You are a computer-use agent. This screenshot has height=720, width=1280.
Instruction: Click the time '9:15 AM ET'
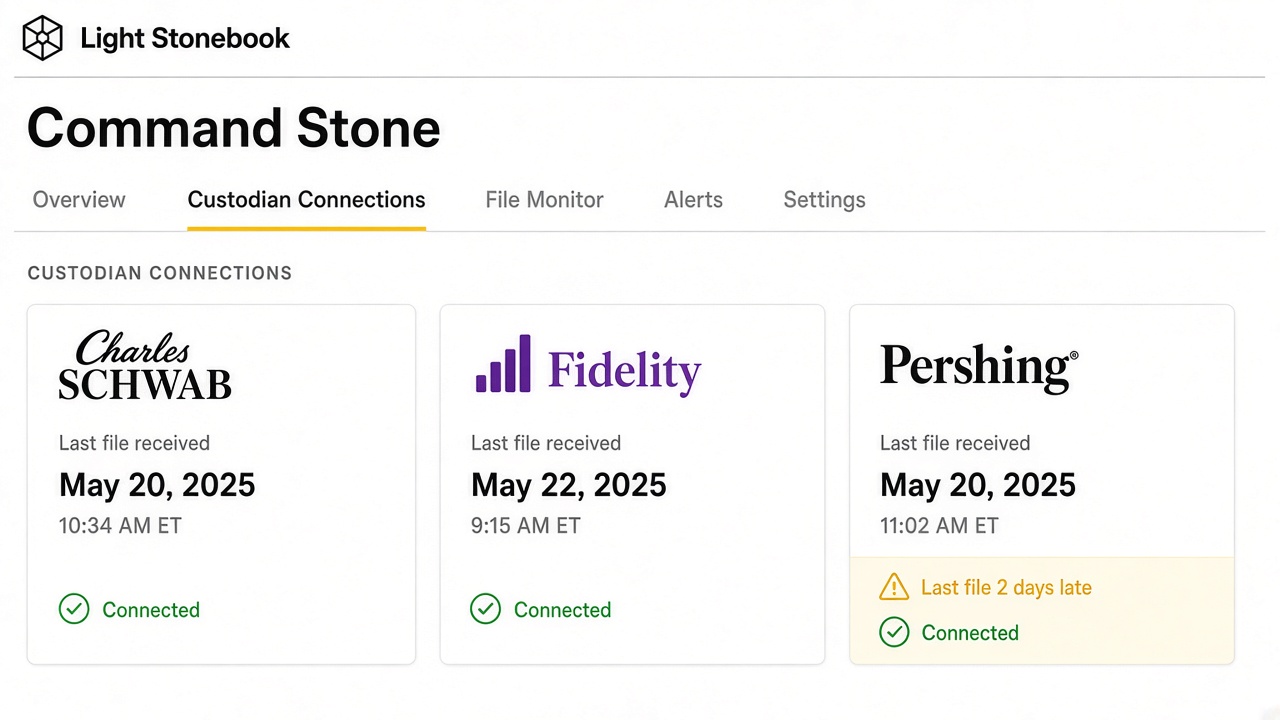coord(526,526)
